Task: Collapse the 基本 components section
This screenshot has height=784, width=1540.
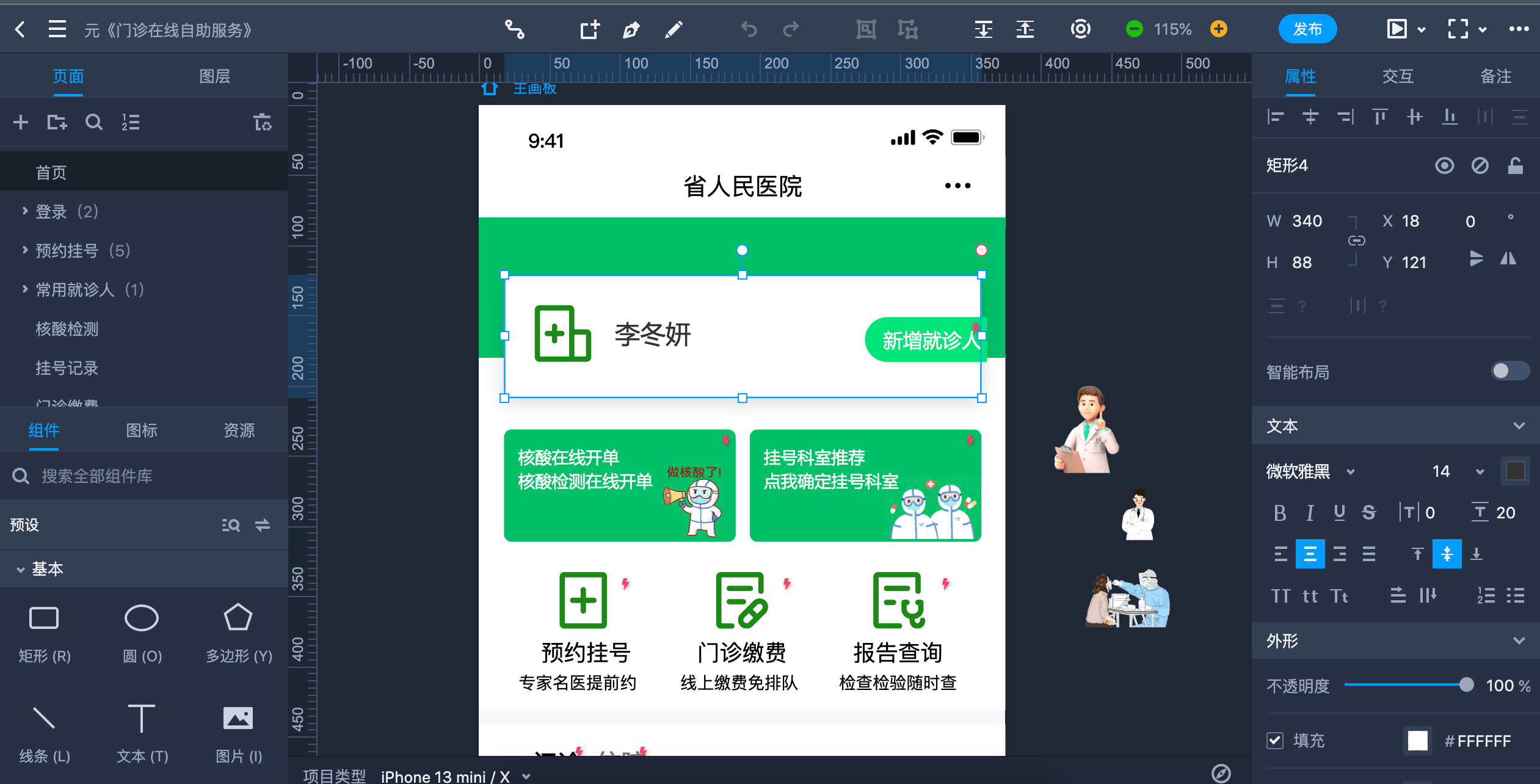Action: coord(21,570)
